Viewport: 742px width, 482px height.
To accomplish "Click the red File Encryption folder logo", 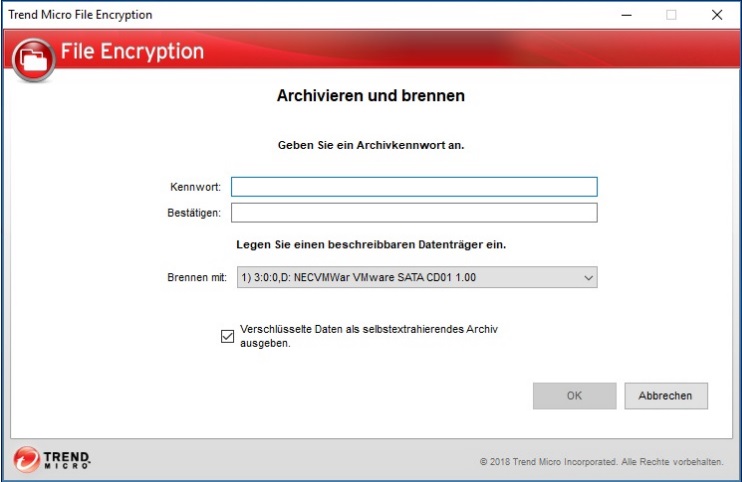I will [x=33, y=59].
